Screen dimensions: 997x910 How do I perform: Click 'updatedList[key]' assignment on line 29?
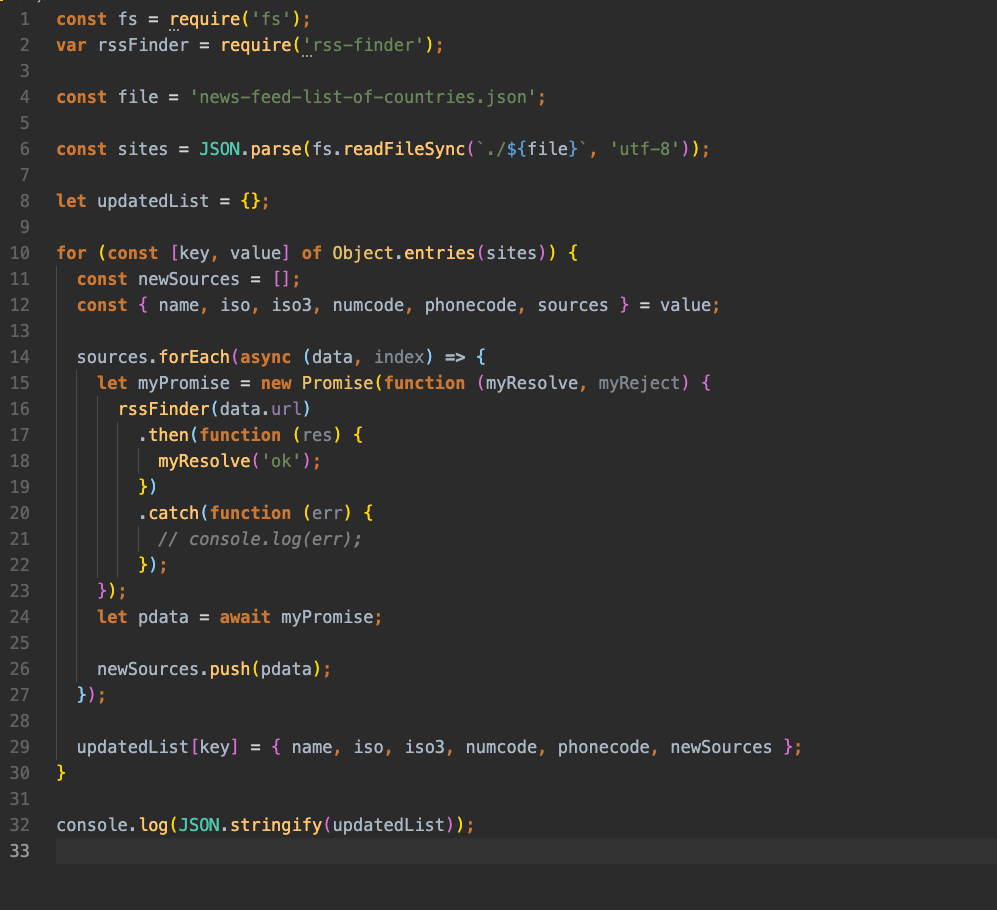pos(158,747)
